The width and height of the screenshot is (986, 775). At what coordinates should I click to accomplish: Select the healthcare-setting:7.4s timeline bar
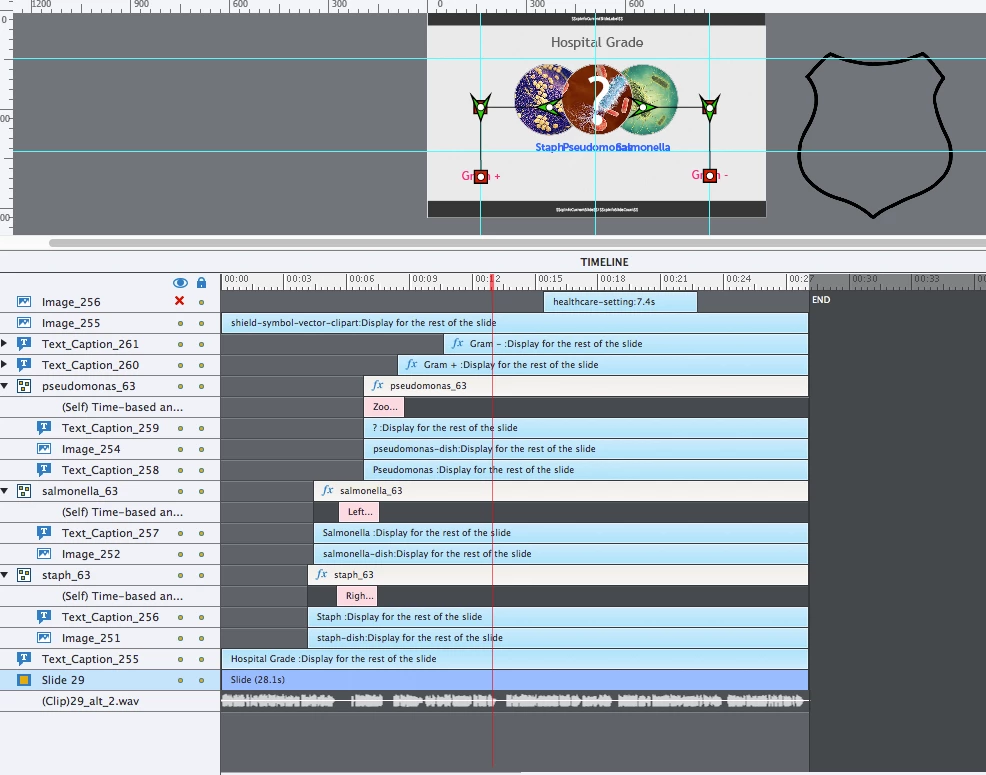(620, 302)
